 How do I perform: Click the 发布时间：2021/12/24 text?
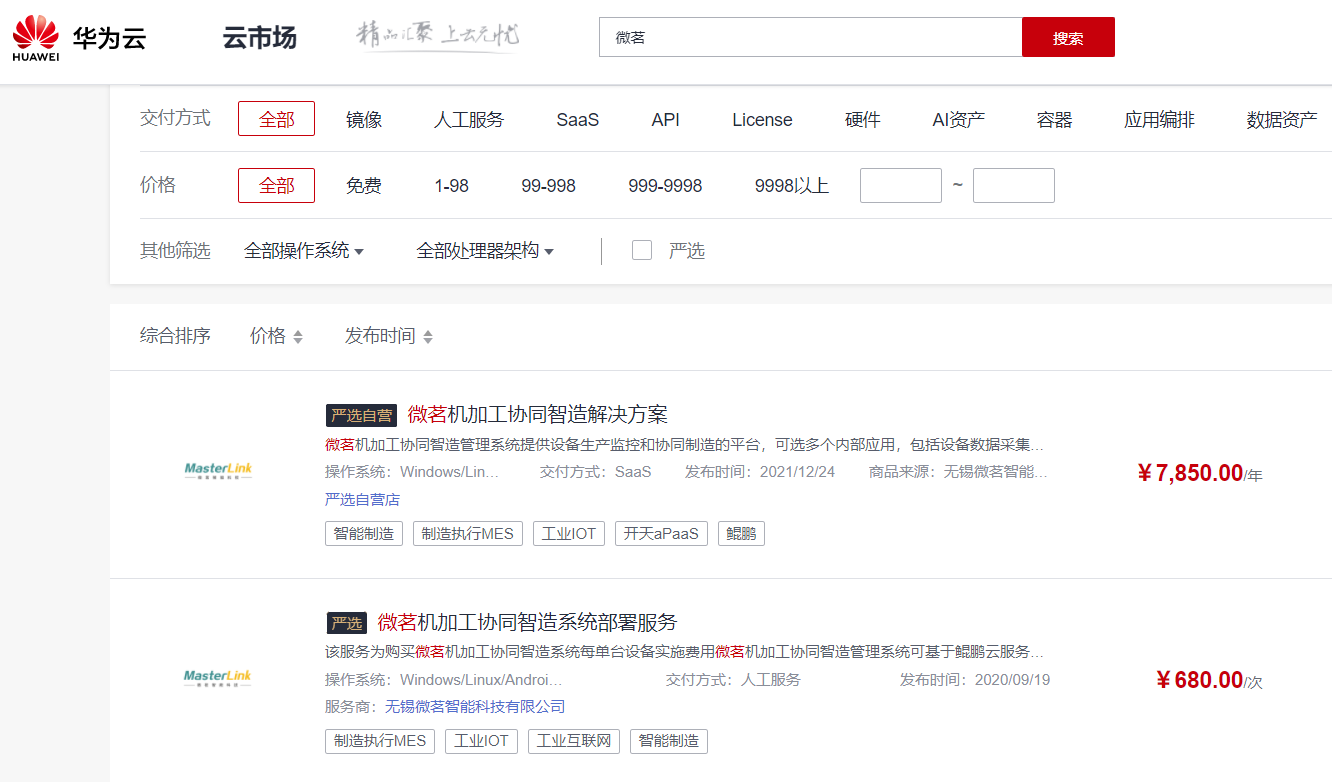pos(760,471)
